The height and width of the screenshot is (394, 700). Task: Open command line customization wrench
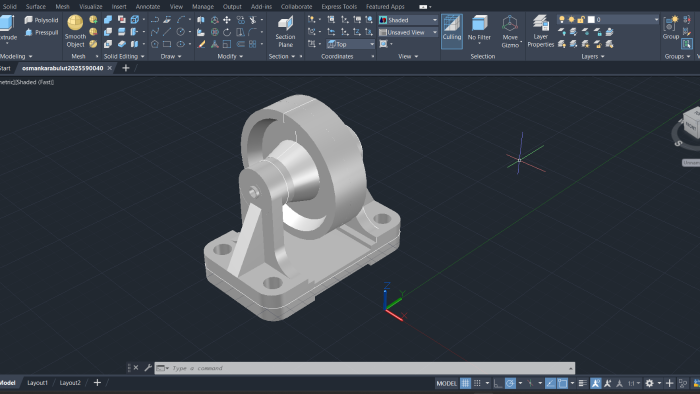click(x=148, y=368)
